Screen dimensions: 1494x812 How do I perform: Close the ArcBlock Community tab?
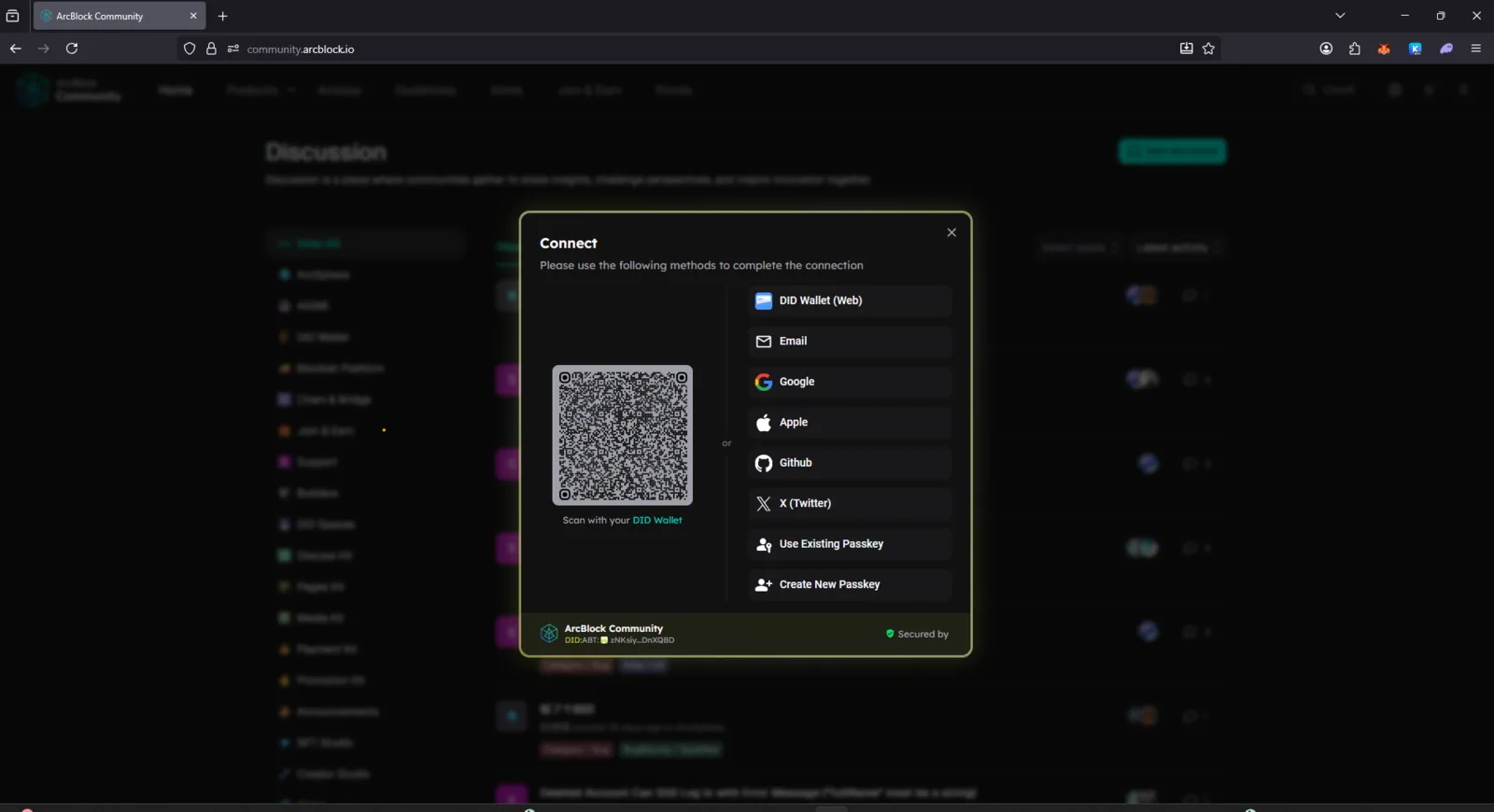click(x=193, y=16)
